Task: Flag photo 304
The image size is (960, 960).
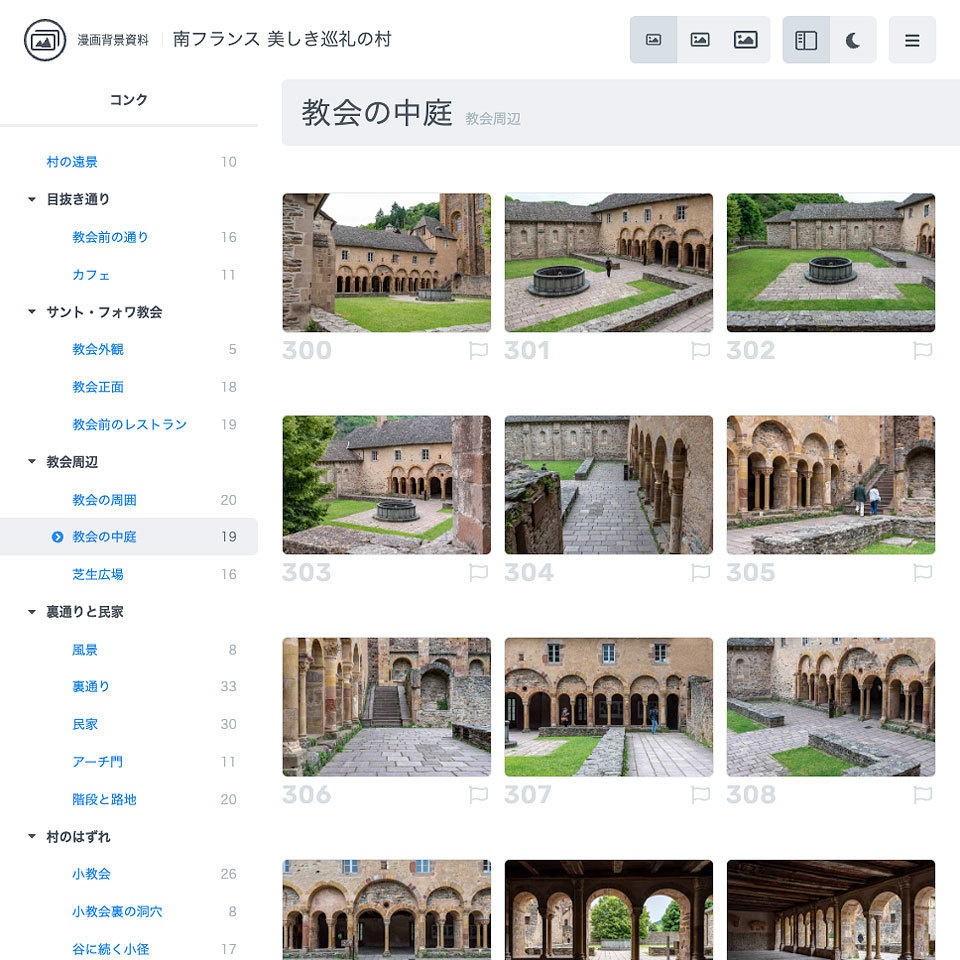Action: tap(700, 572)
